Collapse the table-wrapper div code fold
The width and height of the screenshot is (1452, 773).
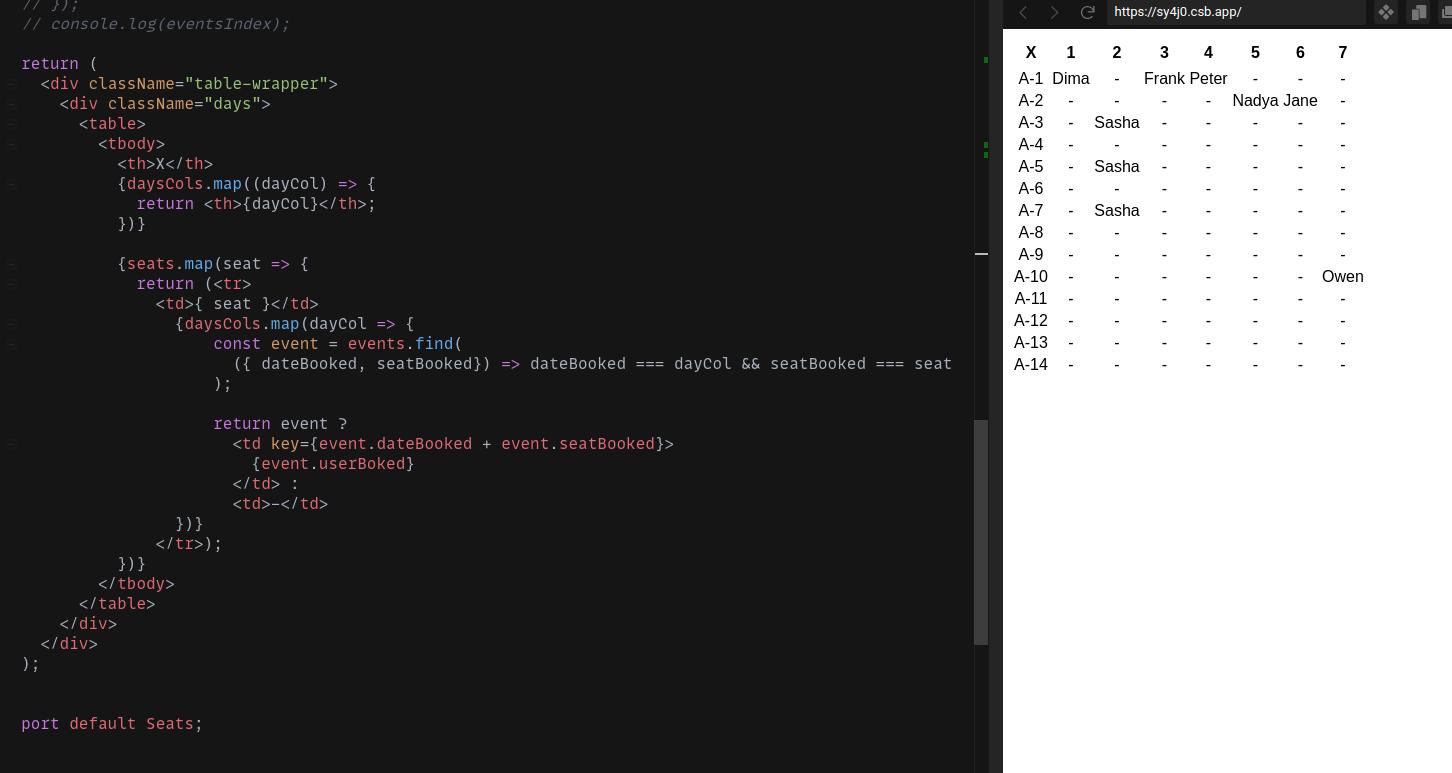(12, 84)
